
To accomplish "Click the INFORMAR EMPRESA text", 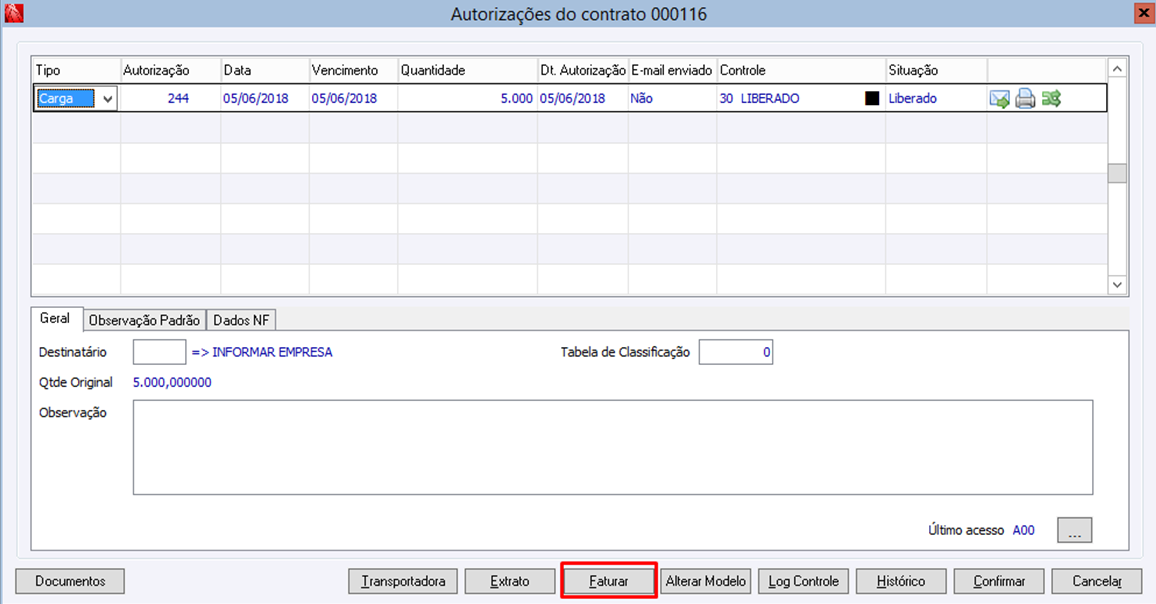I will tap(272, 353).
